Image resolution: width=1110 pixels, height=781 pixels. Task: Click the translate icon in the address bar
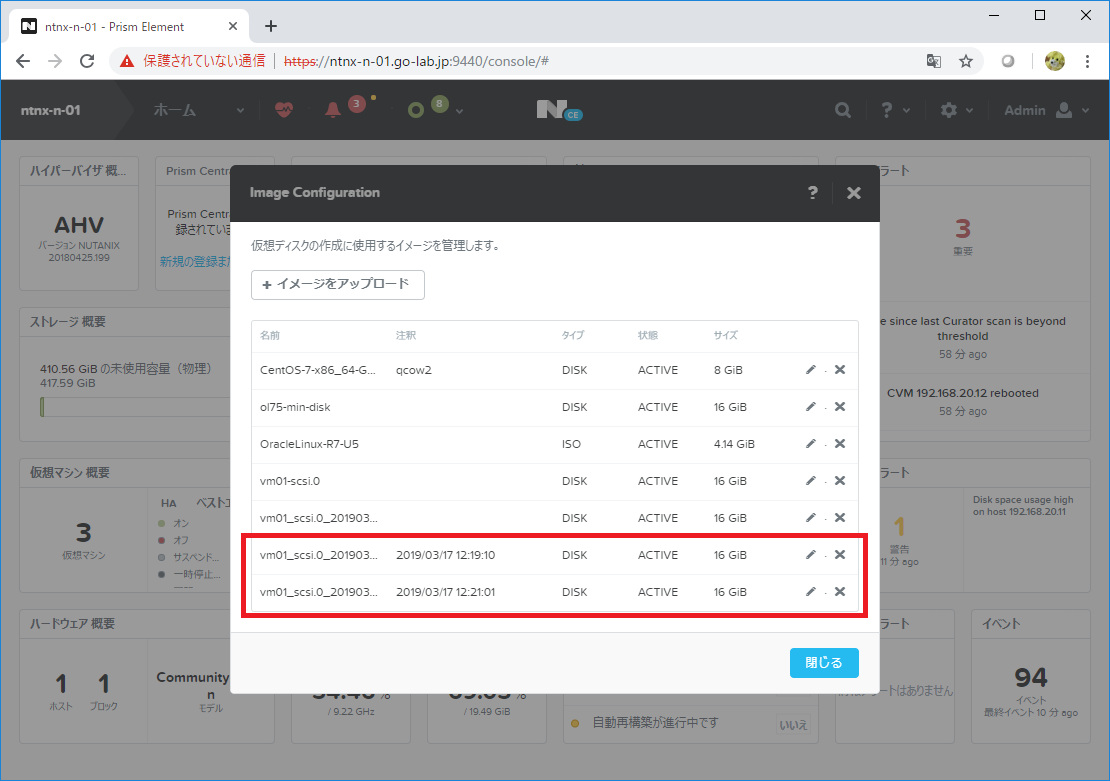[x=933, y=61]
